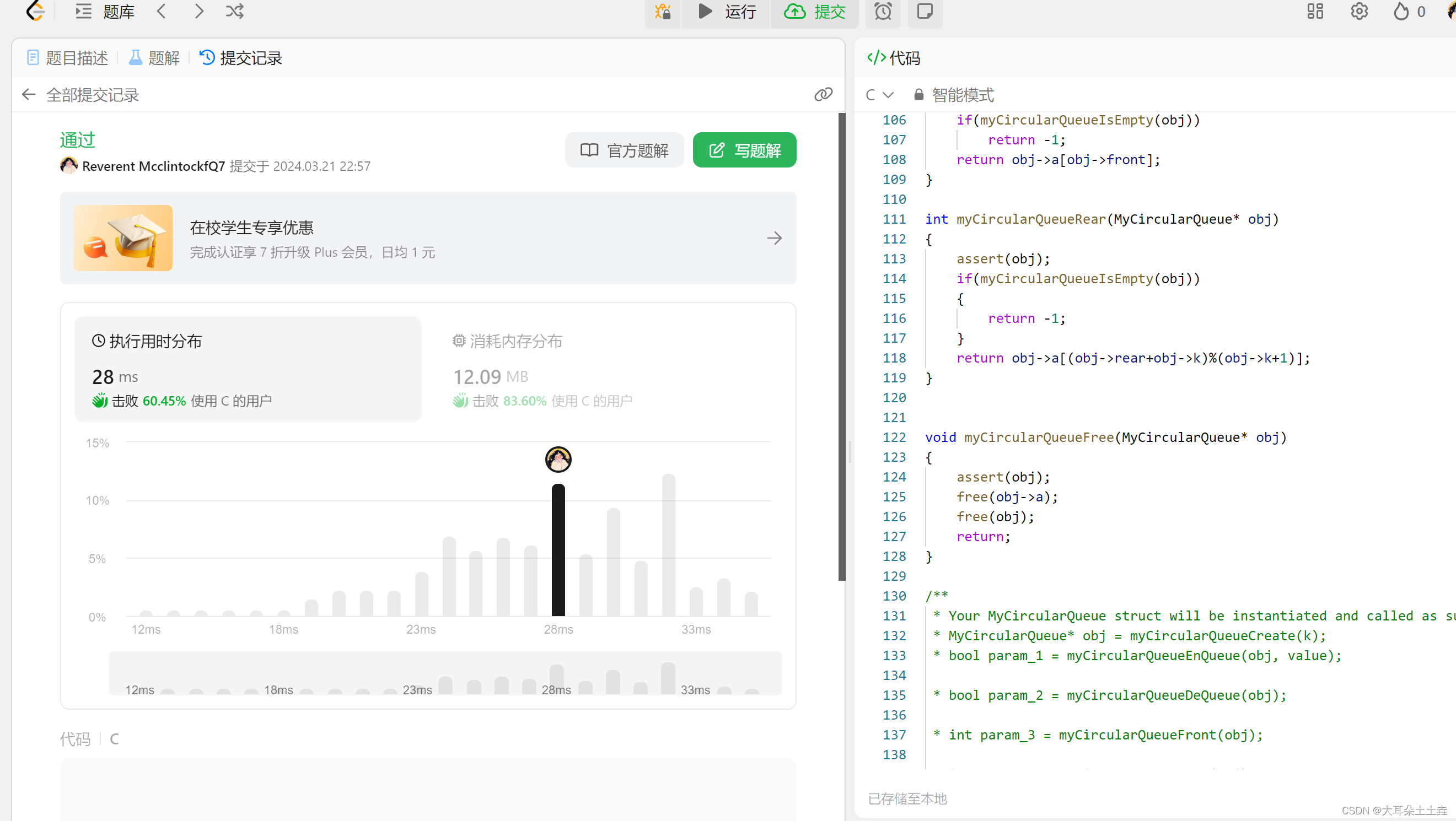Submit the solution with 提交
The width and height of the screenshot is (1456, 821).
(x=814, y=12)
